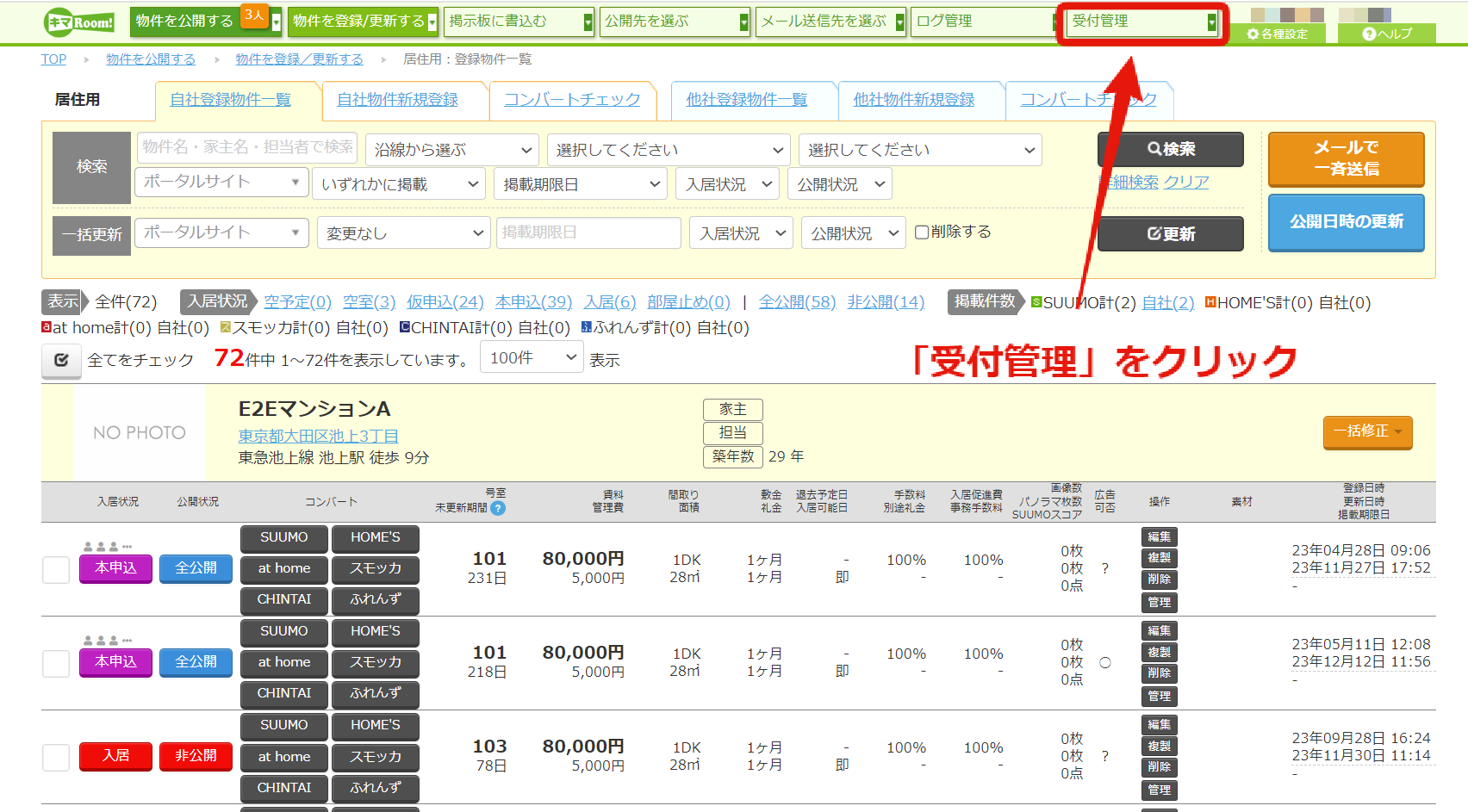Click 削除 in the room 103 row
Screen dimensions: 1468x812
pyautogui.click(x=1159, y=767)
